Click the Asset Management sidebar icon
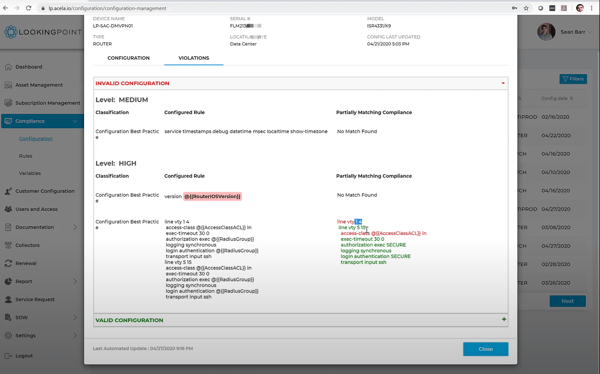Screen dimensions: 600x374 (8, 85)
